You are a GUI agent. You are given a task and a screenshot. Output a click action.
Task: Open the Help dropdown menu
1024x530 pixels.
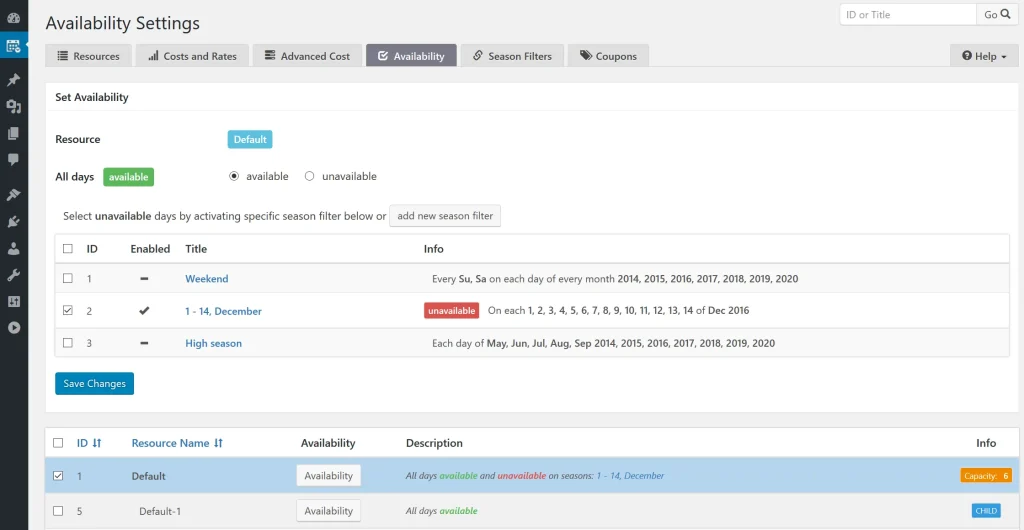coord(984,56)
